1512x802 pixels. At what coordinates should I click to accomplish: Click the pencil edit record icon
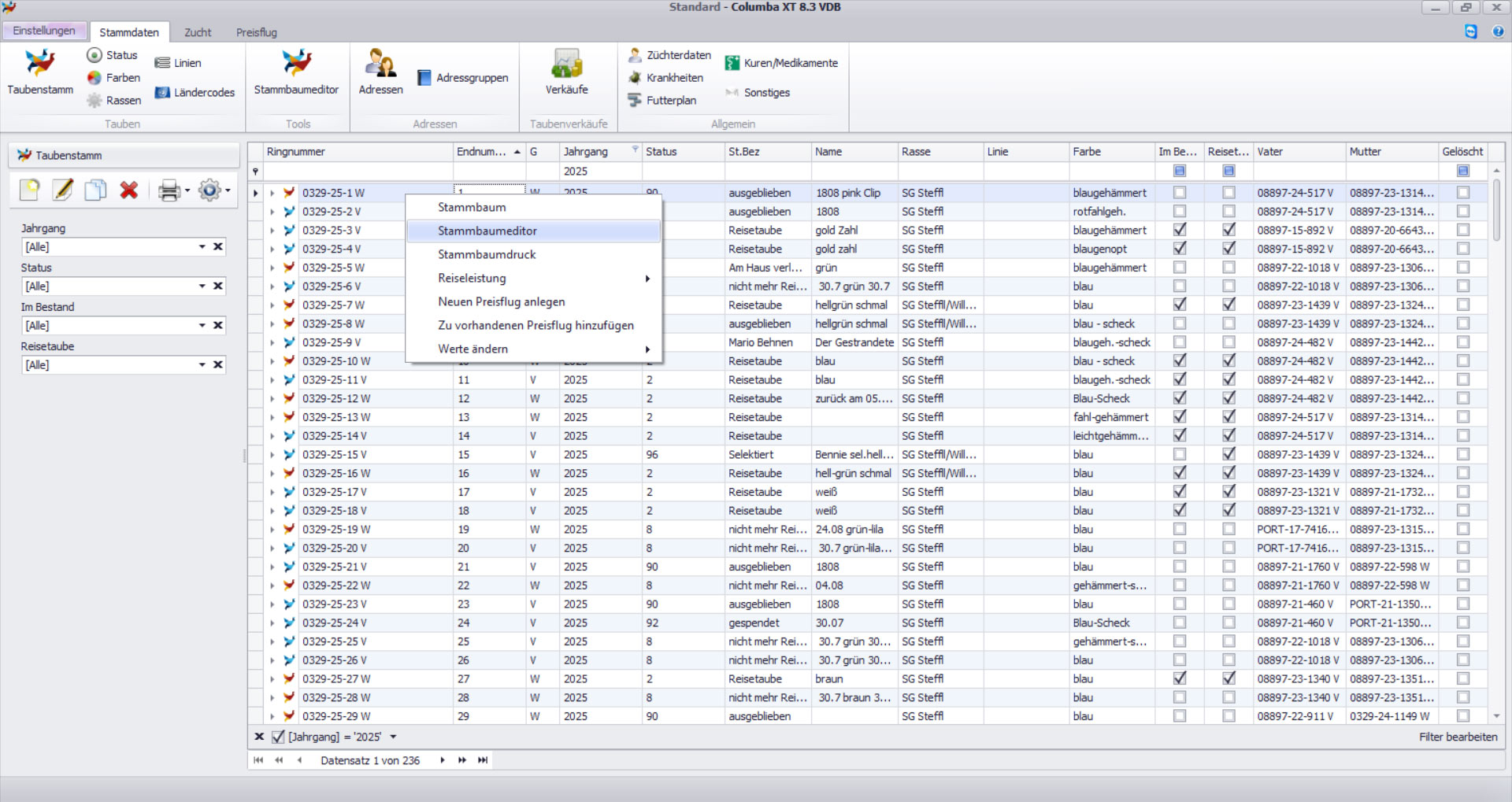click(x=63, y=190)
